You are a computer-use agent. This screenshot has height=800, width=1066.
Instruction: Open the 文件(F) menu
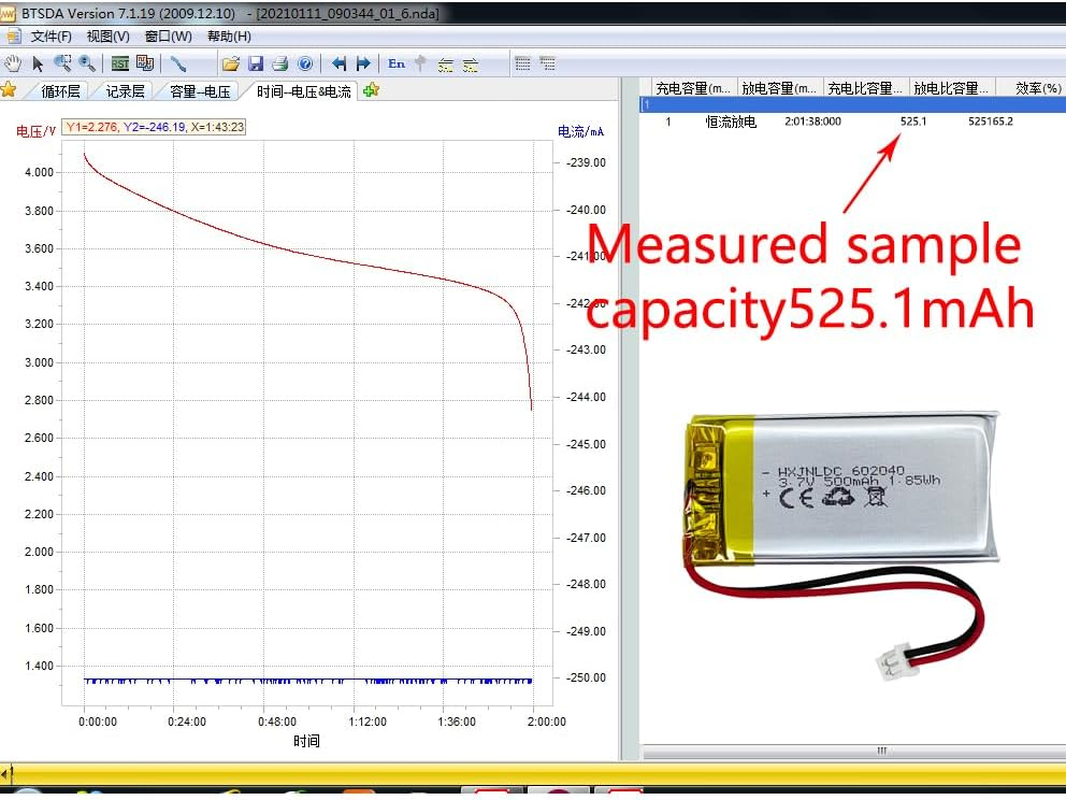pos(51,36)
